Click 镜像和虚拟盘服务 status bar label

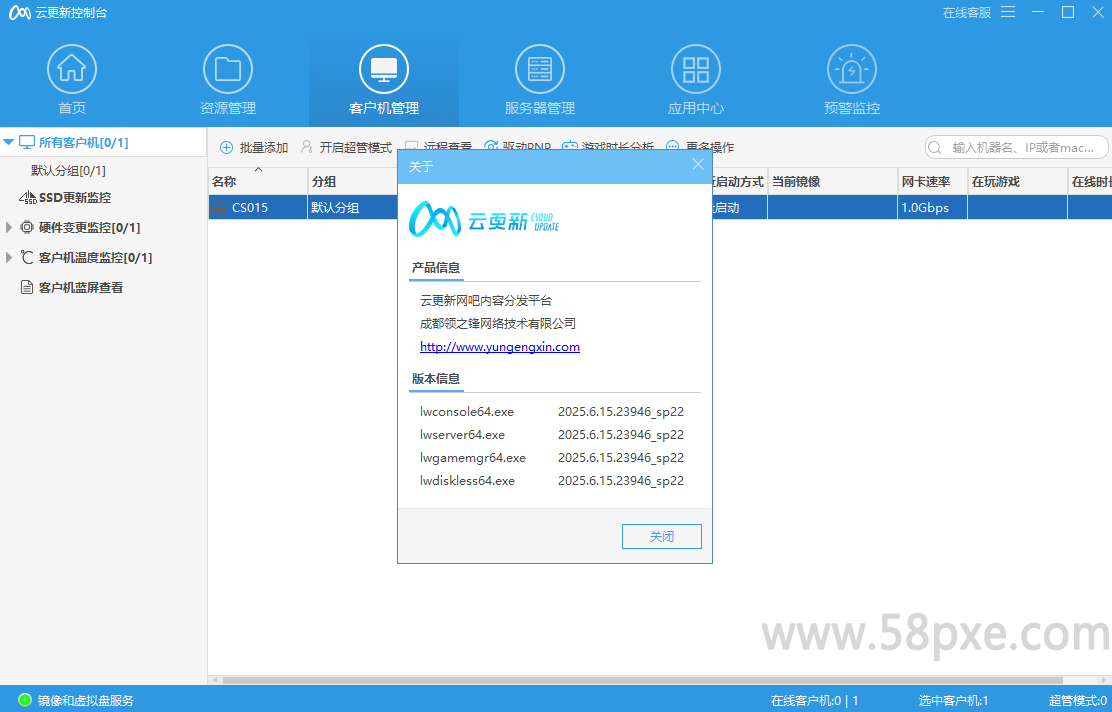(x=86, y=701)
